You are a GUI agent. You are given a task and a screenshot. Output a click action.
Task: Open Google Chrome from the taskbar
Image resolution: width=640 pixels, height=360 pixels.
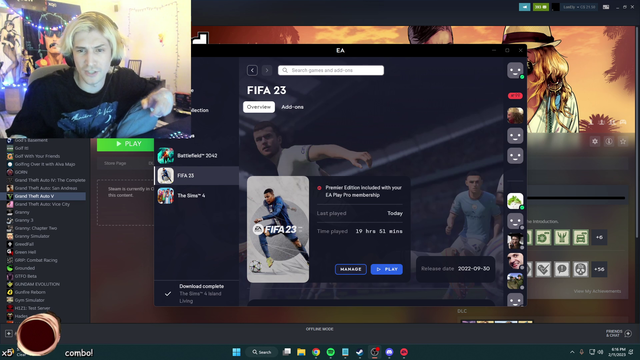pos(316,352)
